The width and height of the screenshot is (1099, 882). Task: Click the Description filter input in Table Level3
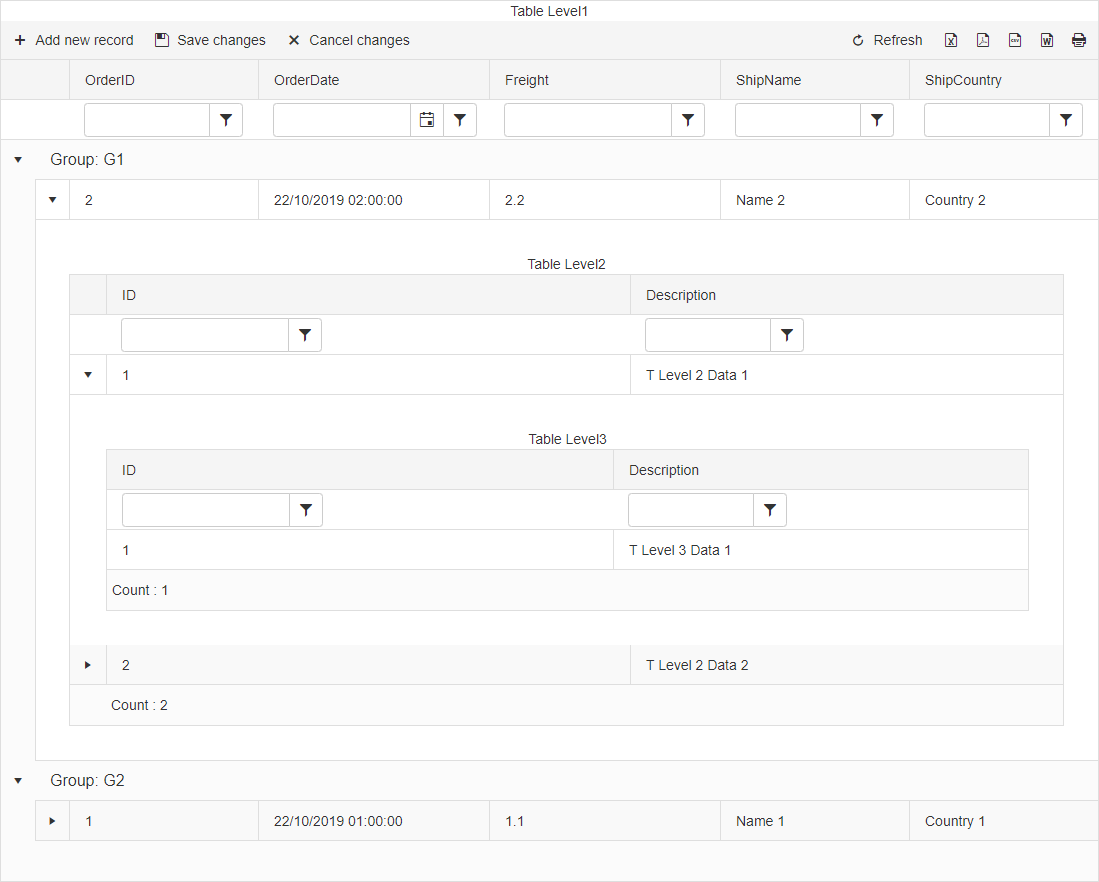point(690,510)
